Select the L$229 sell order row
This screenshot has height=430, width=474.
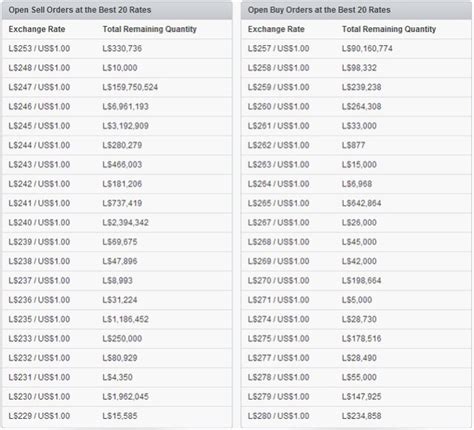(117, 416)
